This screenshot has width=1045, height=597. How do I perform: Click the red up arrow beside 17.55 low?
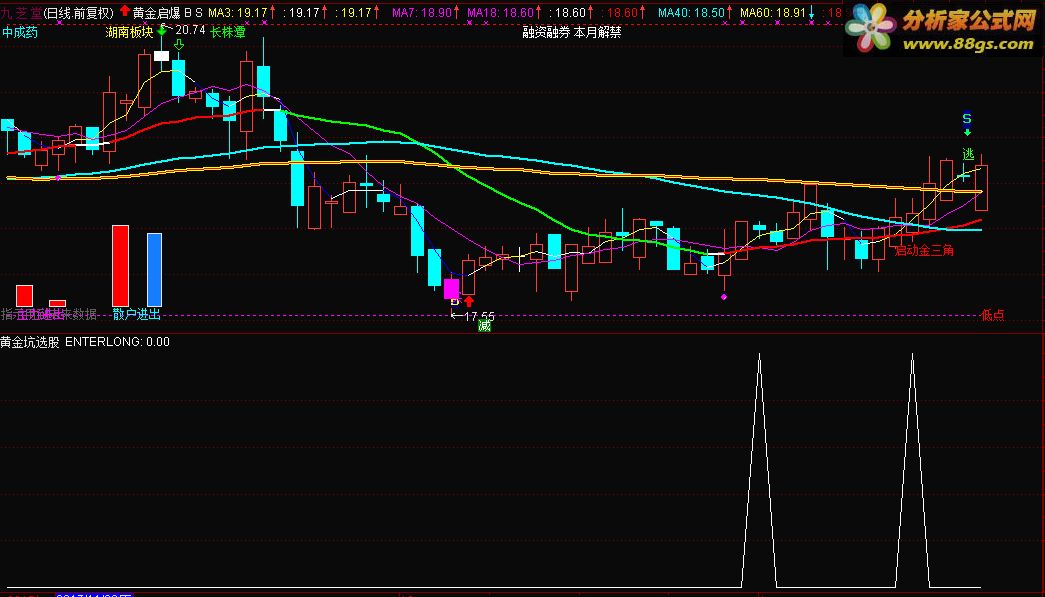(469, 302)
